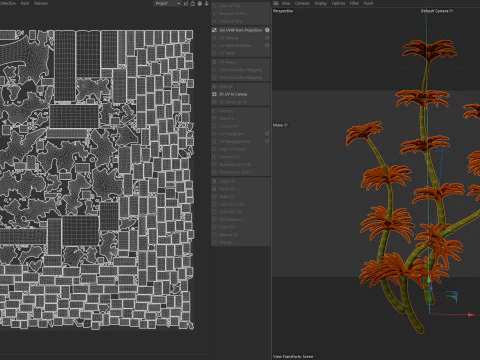The height and width of the screenshot is (360, 480).
Task: Click the Flip Sequence command
Action: click(231, 220)
